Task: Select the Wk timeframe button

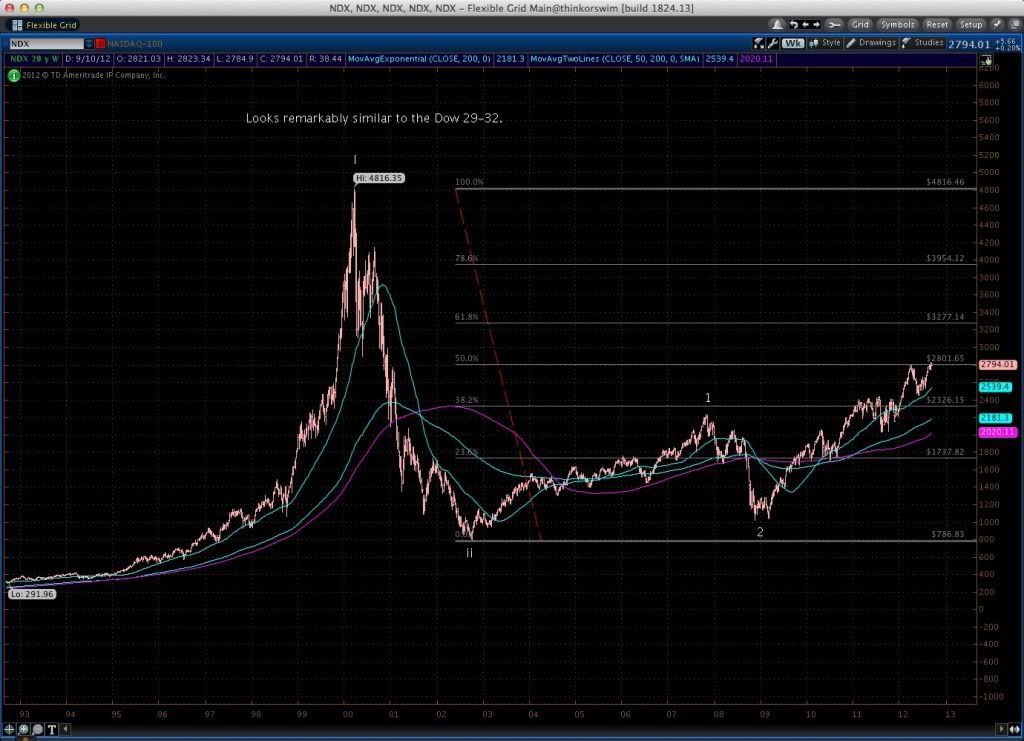Action: tap(794, 44)
